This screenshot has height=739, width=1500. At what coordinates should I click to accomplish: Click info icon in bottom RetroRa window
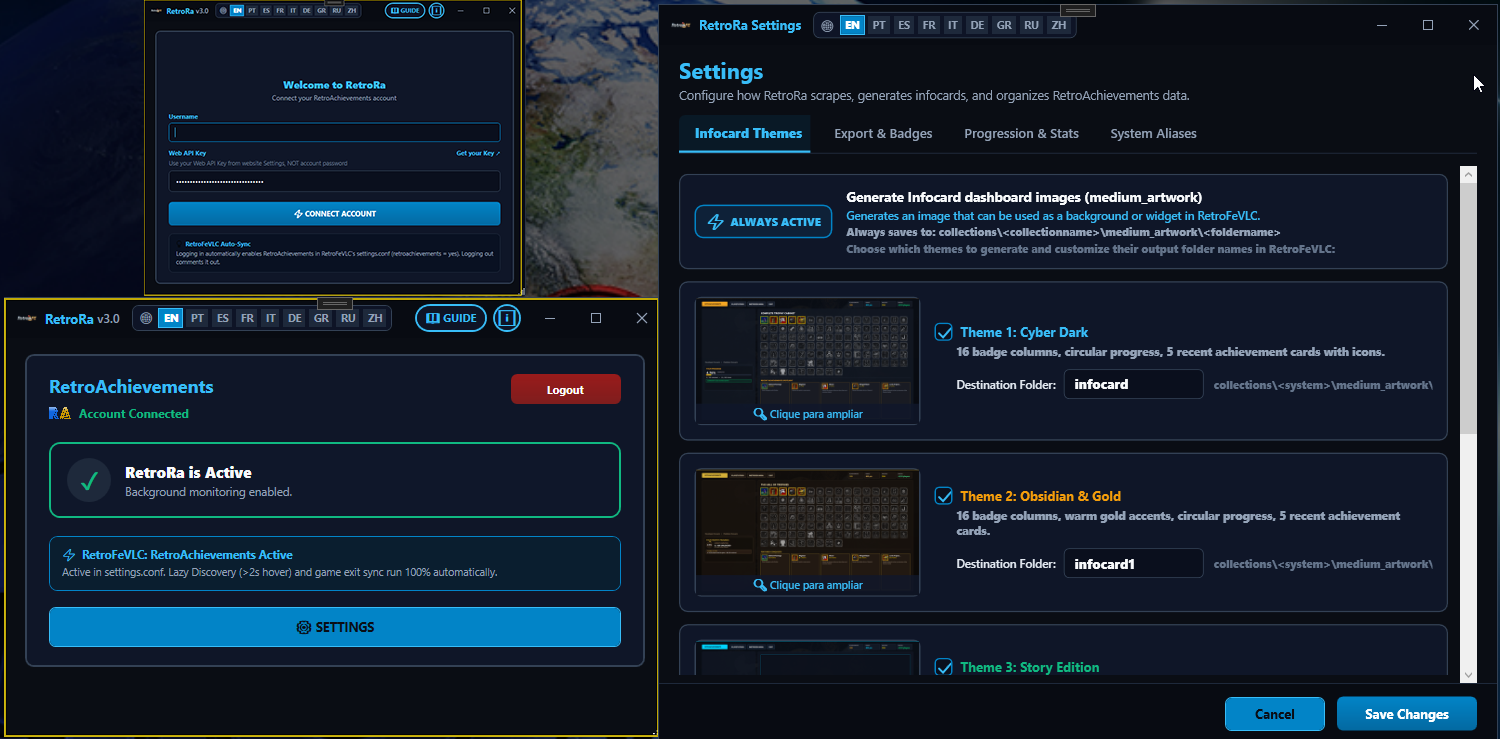[507, 318]
